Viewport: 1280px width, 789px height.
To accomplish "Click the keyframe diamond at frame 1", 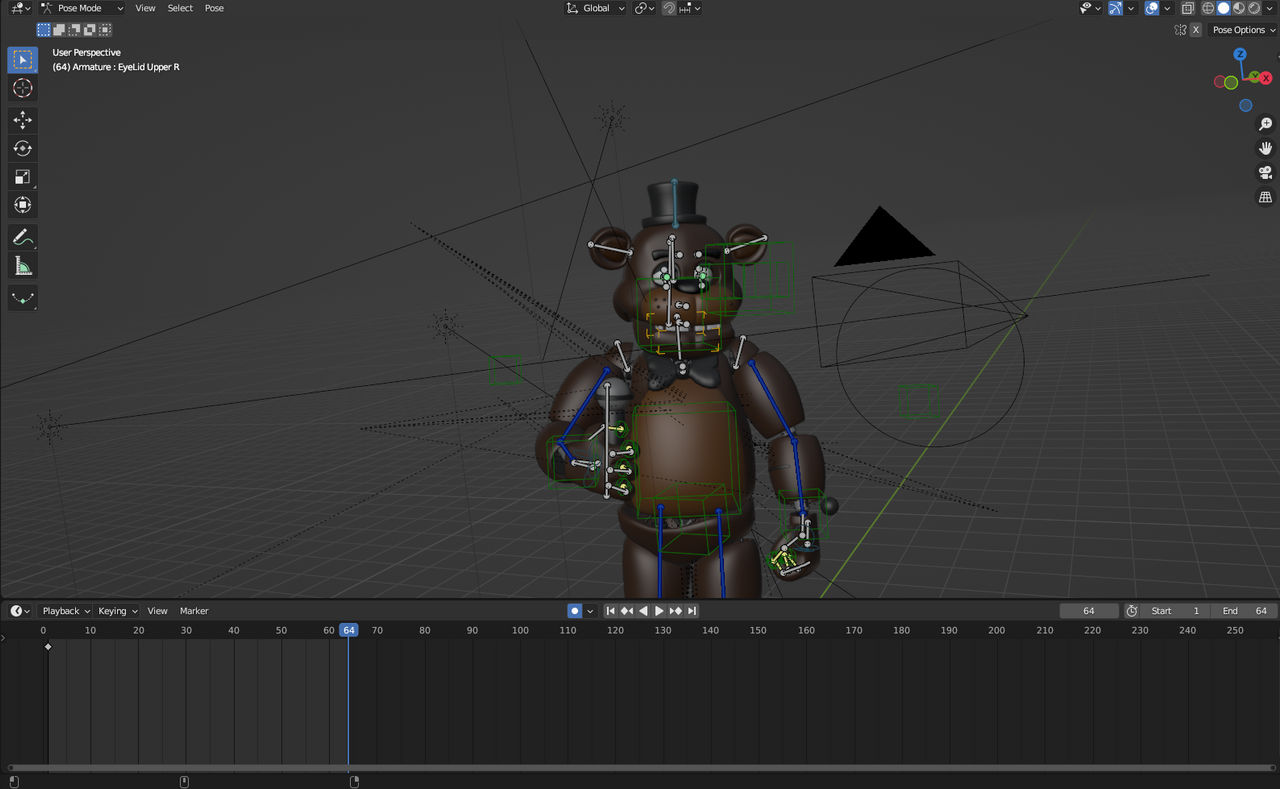I will [x=48, y=647].
